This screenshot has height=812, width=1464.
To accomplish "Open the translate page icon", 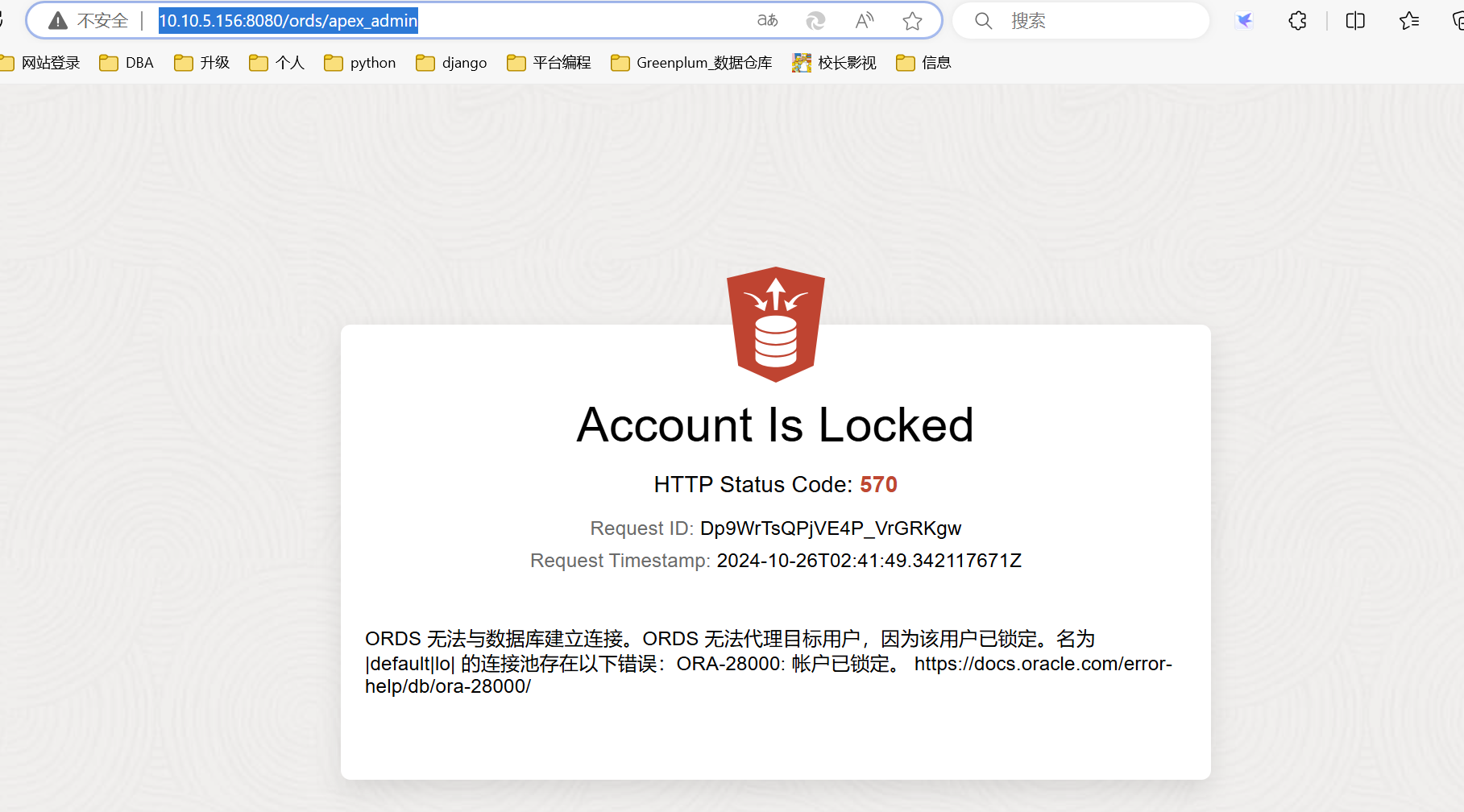I will [768, 21].
